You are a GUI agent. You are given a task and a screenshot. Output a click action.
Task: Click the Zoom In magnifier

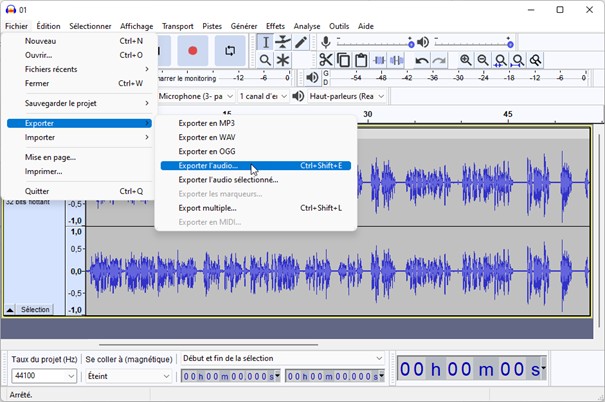pos(466,61)
